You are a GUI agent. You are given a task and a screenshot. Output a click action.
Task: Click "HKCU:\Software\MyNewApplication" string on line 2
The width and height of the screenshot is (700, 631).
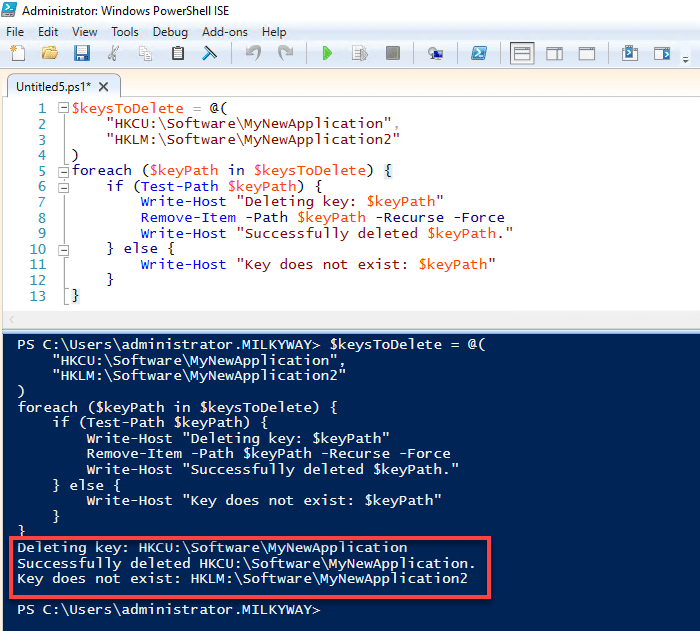(249, 123)
